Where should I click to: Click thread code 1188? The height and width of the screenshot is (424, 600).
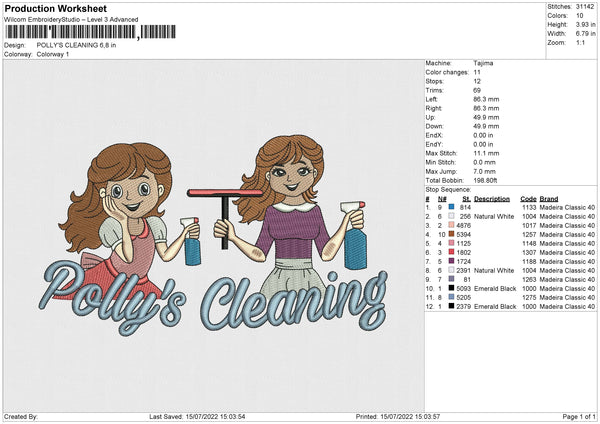(529, 261)
